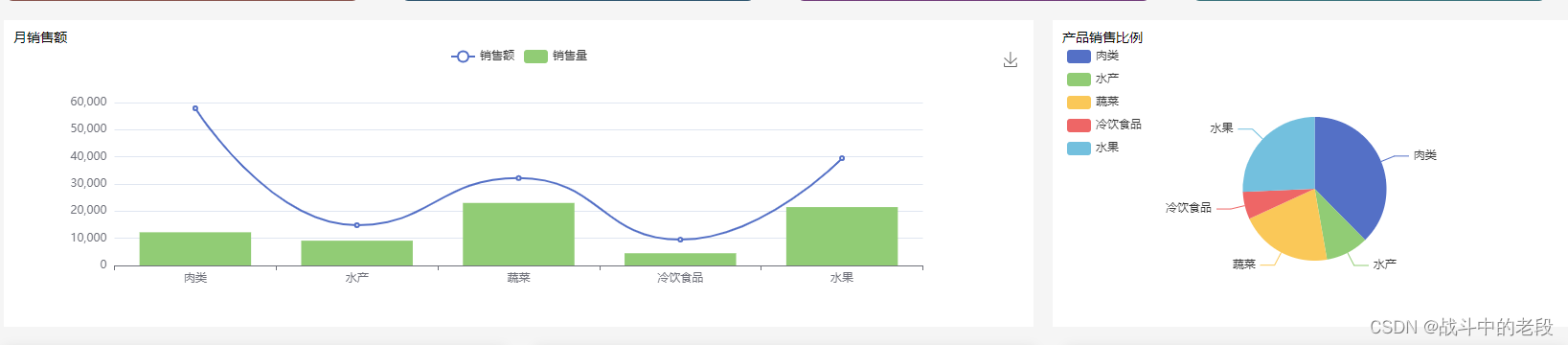Click the 60,000 y-axis label
This screenshot has height=345, width=1568.
pos(88,102)
